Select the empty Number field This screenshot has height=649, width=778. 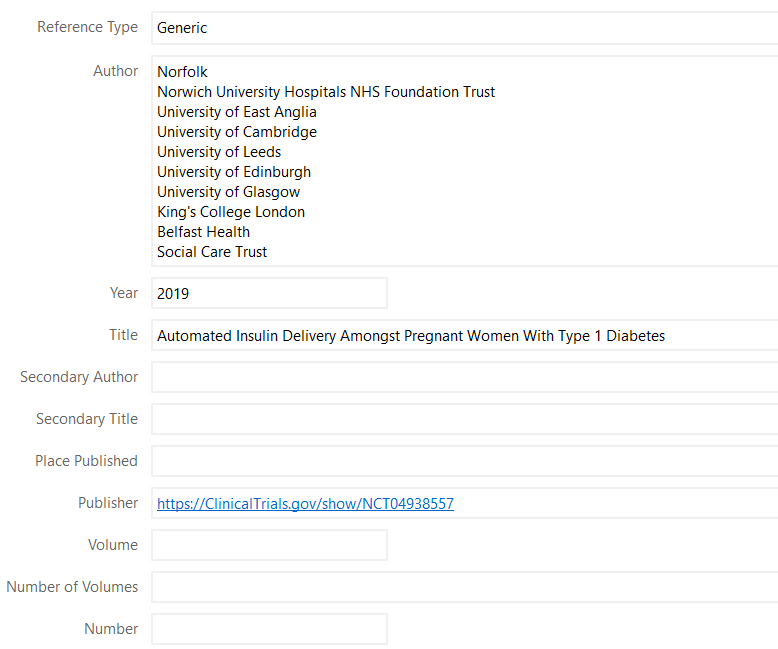pos(268,630)
